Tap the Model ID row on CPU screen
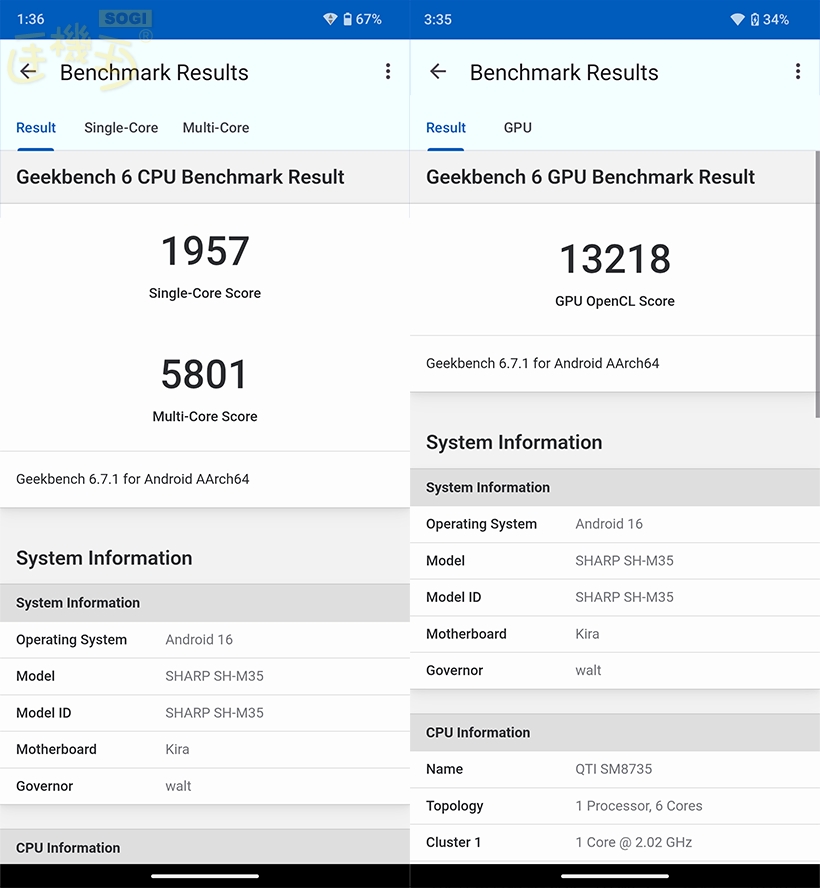820x888 pixels. (205, 713)
